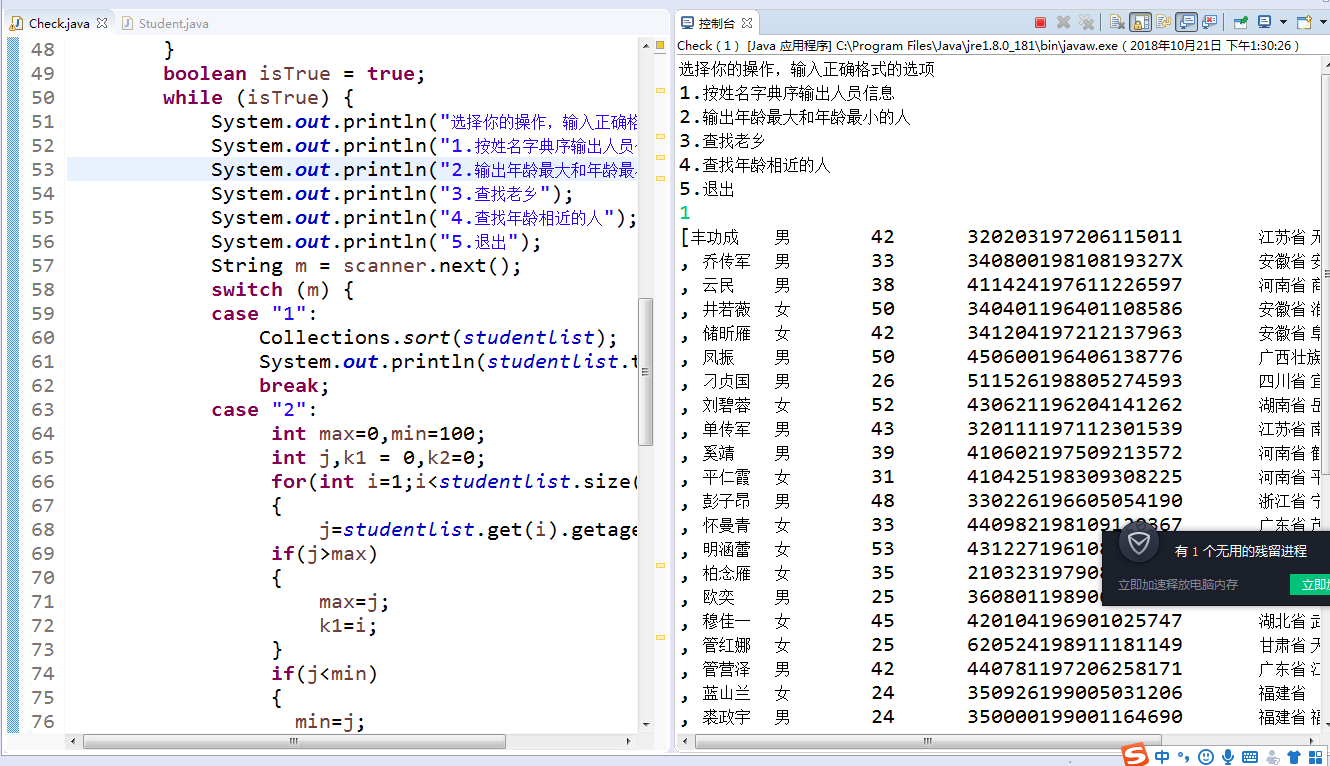Click Open Console icon
This screenshot has width=1330, height=766.
click(x=1303, y=22)
